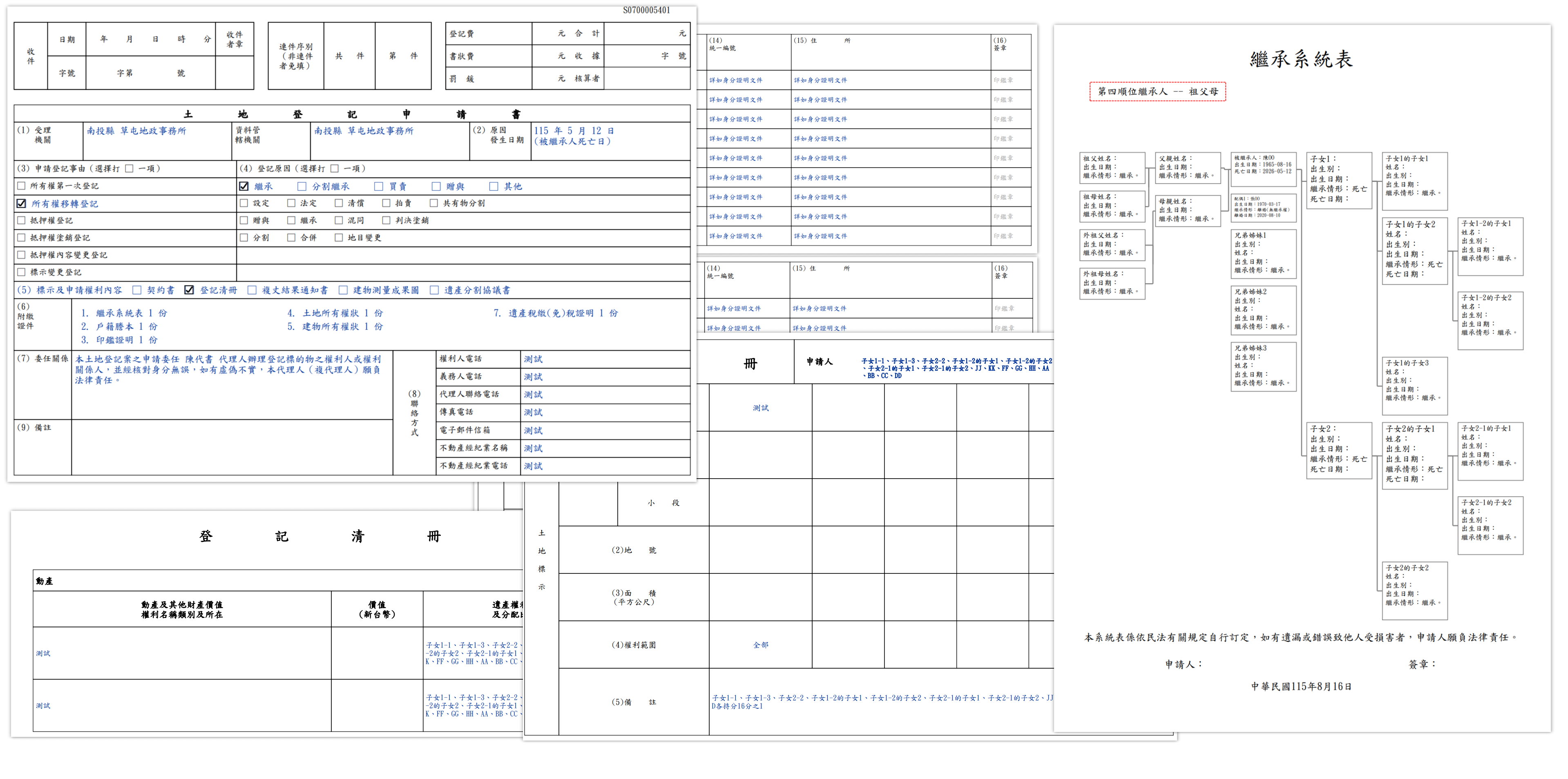
Task: Click the 兄弟姊妹1 box
Action: pos(1264,253)
